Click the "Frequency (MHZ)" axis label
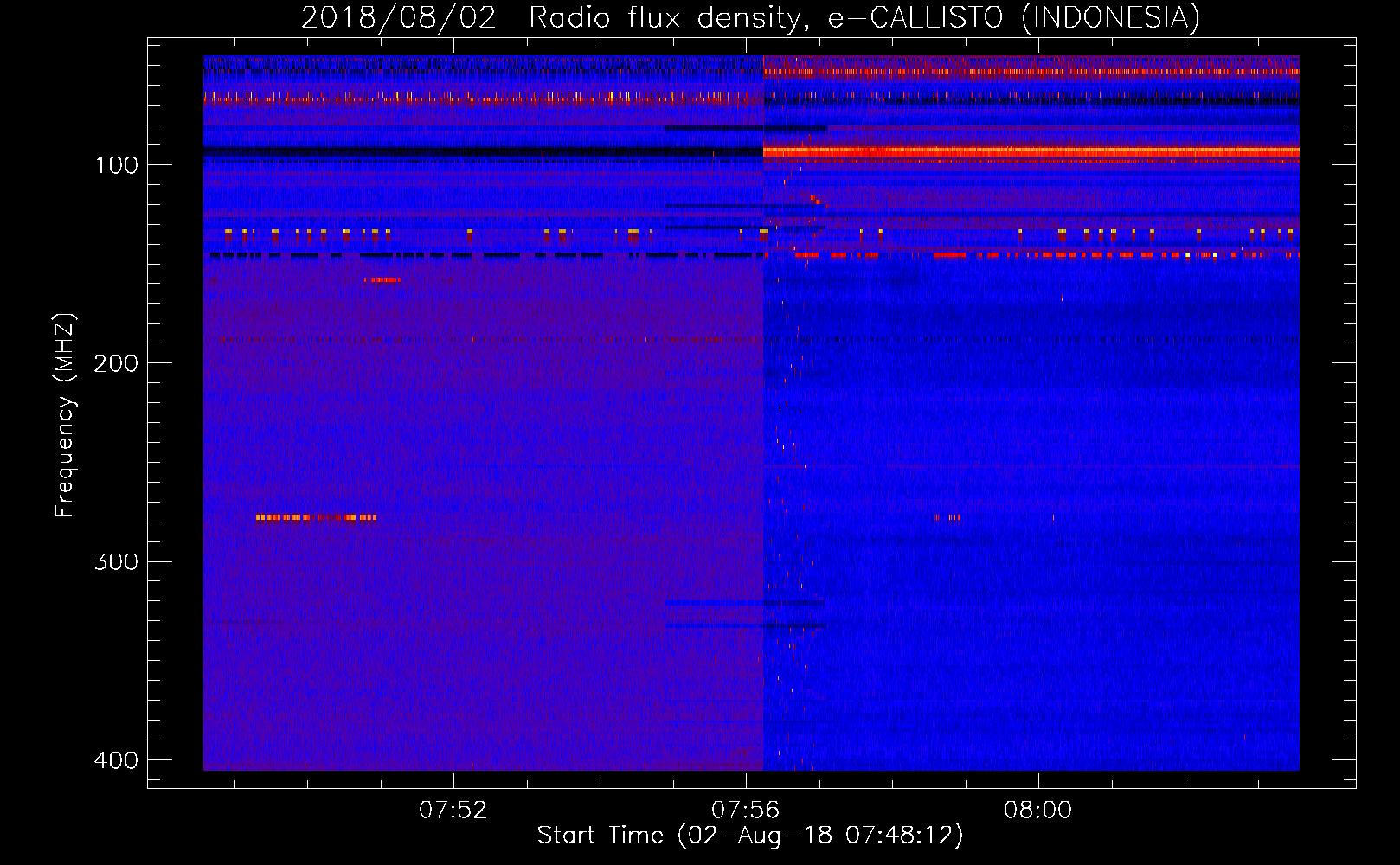 click(65, 415)
